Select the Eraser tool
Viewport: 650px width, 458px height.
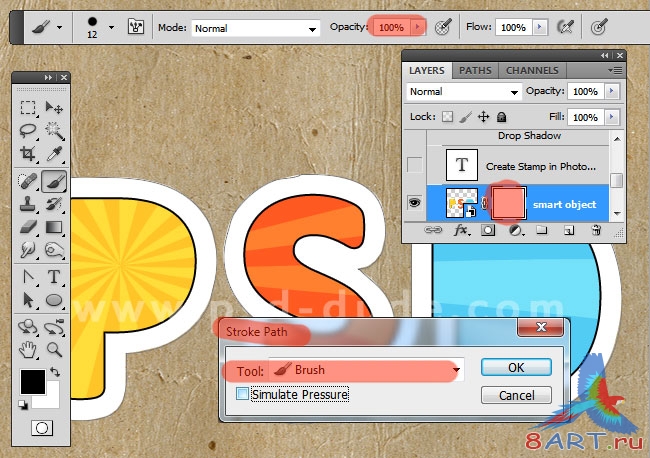[28, 227]
